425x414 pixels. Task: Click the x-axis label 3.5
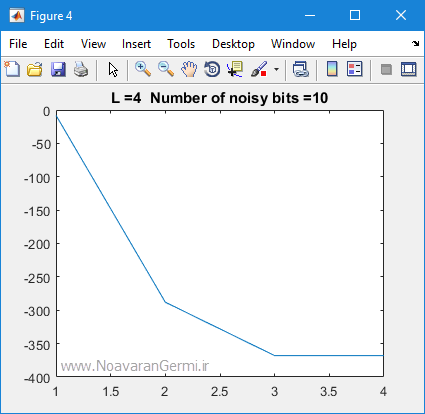click(x=329, y=392)
